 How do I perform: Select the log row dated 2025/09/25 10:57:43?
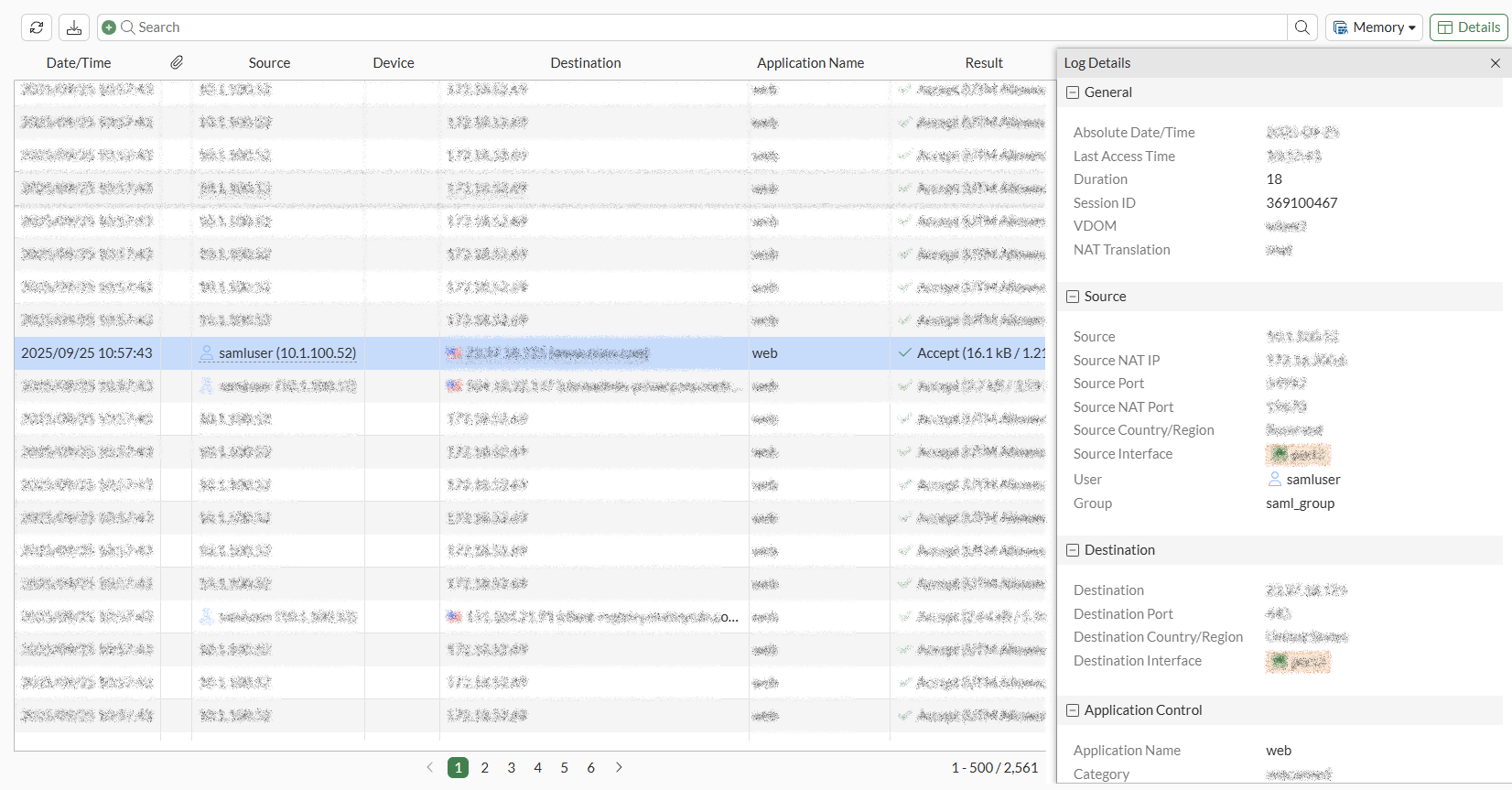click(530, 353)
